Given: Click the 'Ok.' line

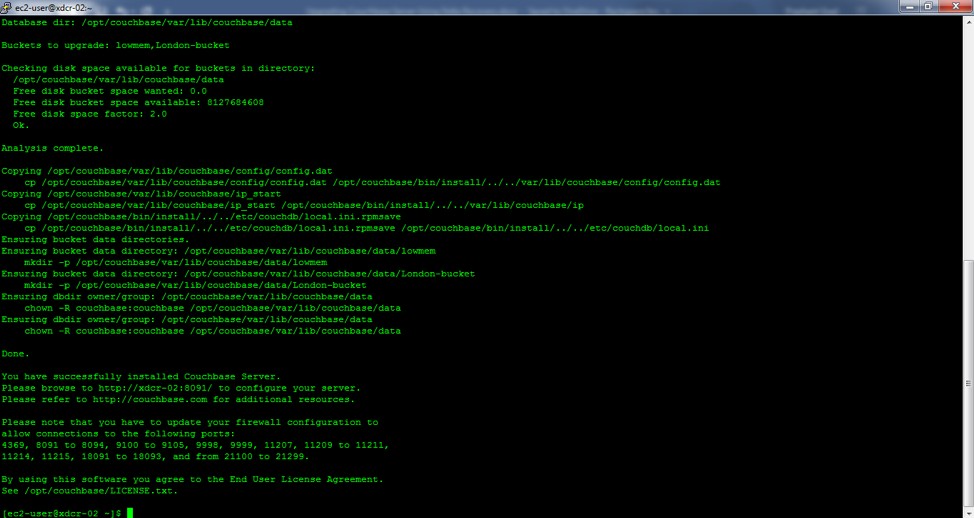Looking at the screenshot, I should click(x=21, y=125).
